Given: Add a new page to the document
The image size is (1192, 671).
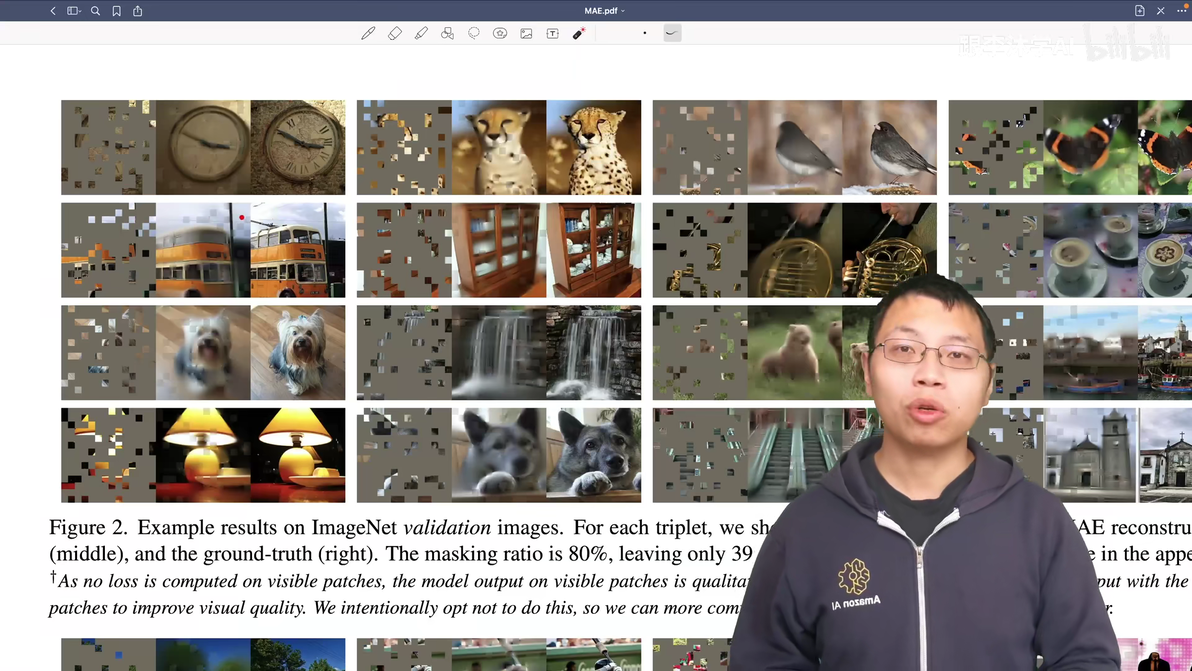Looking at the screenshot, I should (x=1140, y=11).
